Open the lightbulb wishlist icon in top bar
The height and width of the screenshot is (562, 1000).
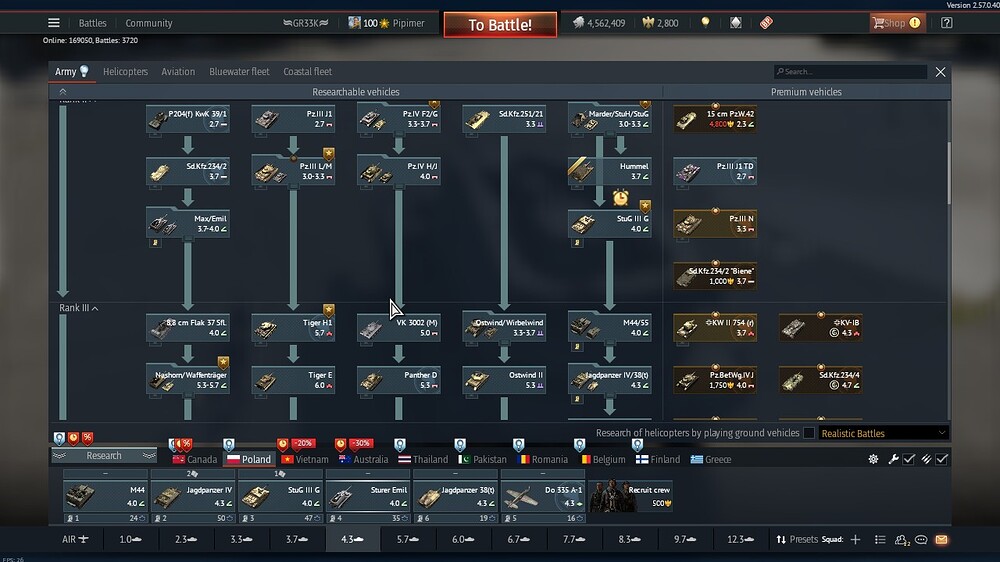tap(705, 23)
